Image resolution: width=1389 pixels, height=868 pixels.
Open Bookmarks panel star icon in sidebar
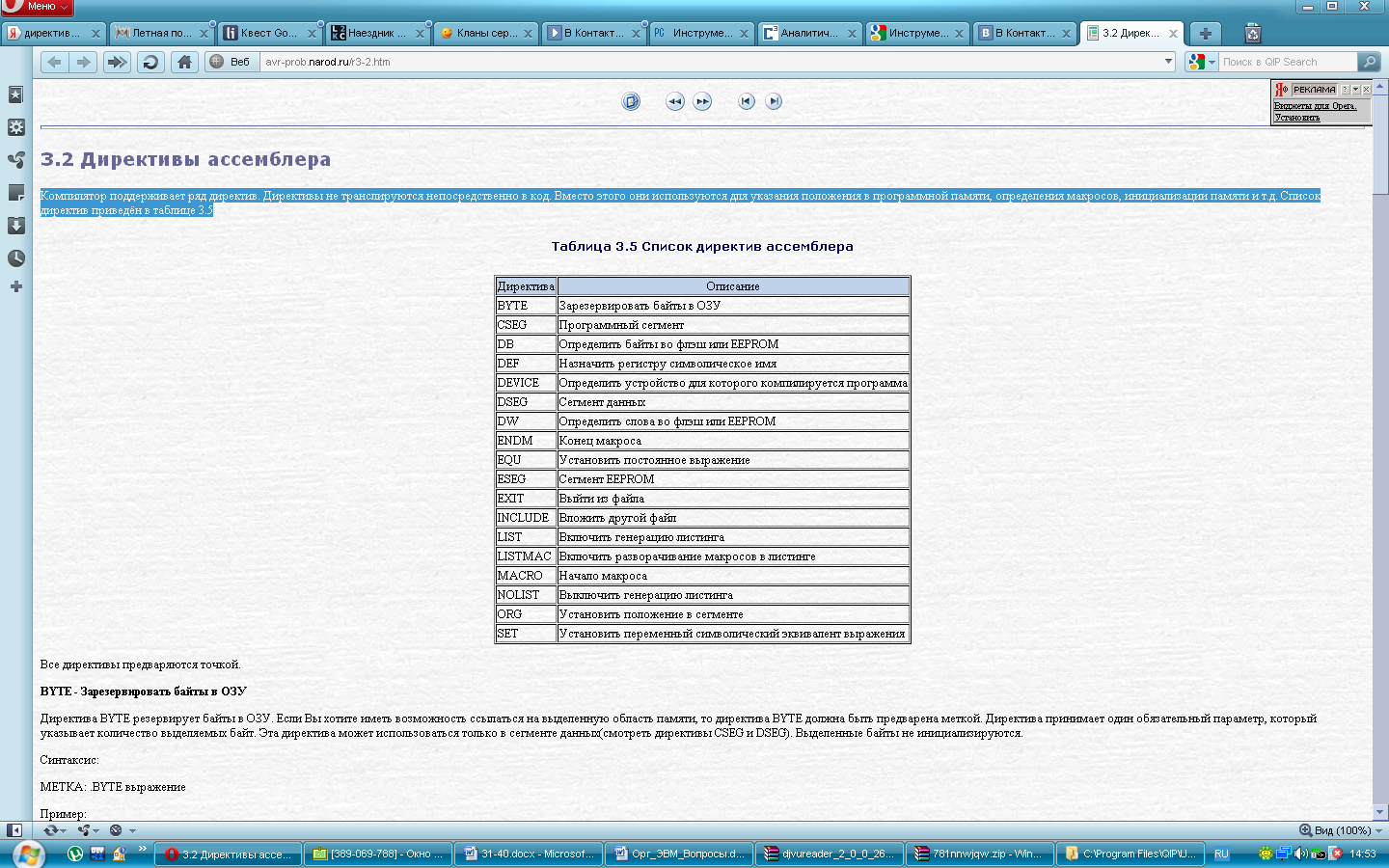pyautogui.click(x=15, y=95)
